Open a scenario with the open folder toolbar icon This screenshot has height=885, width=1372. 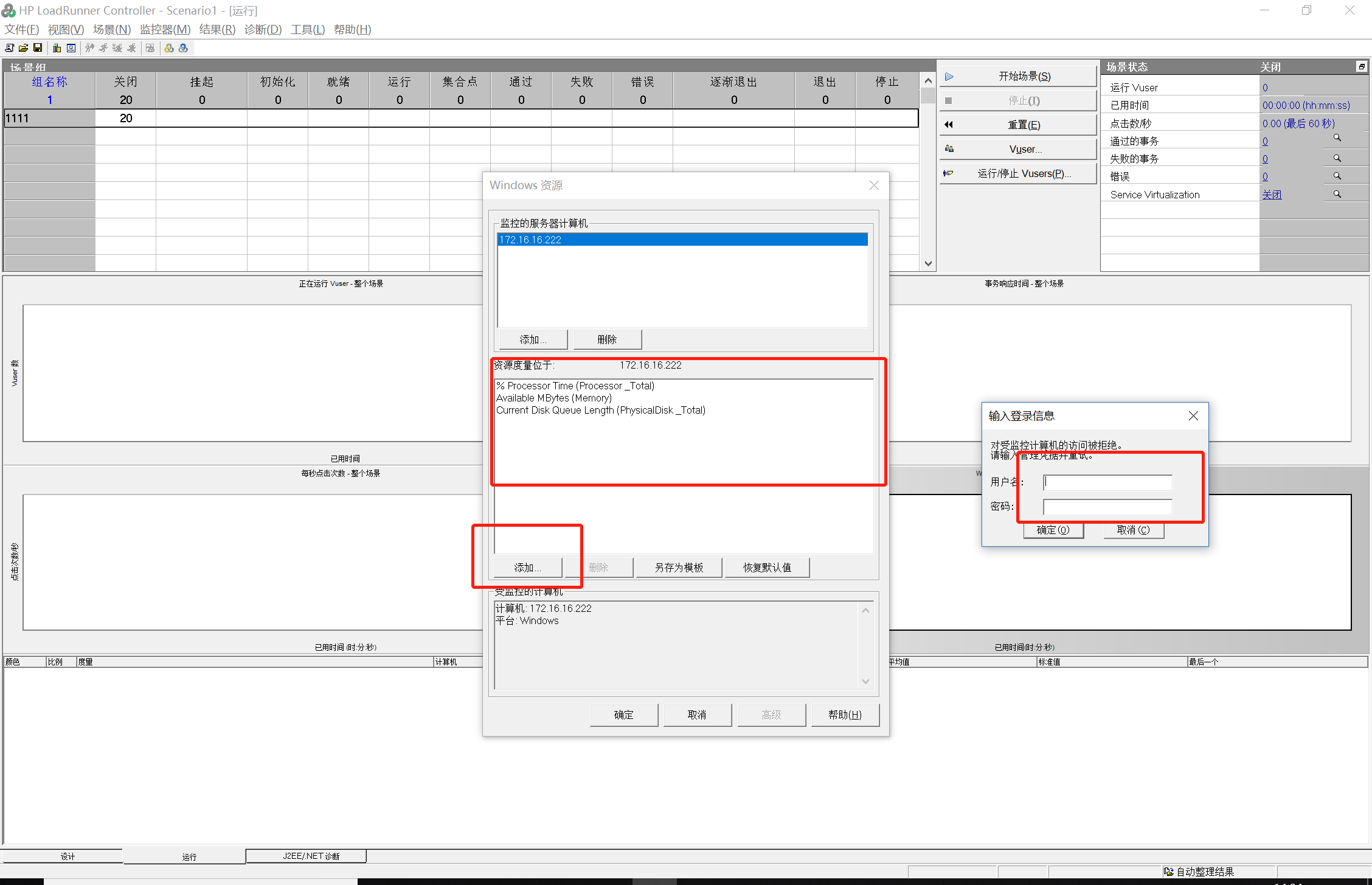23,48
